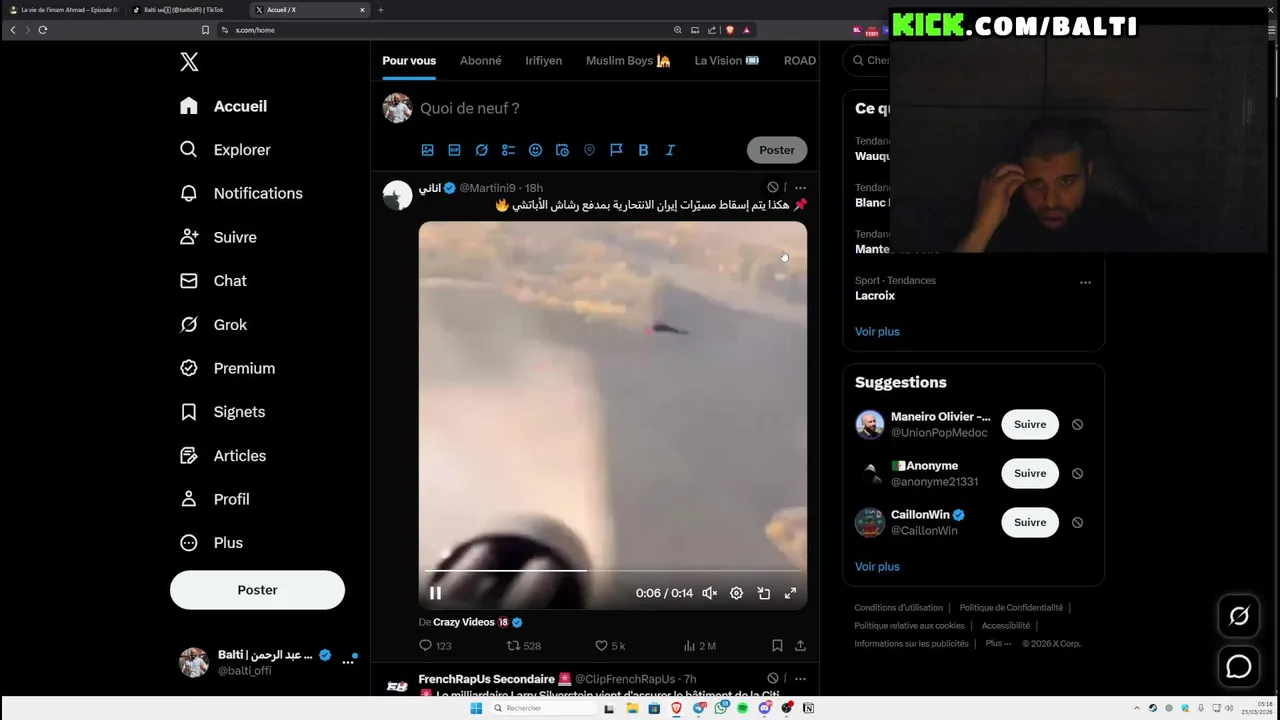This screenshot has height=720, width=1280.
Task: Toggle picture-in-picture for the video
Action: (x=763, y=593)
